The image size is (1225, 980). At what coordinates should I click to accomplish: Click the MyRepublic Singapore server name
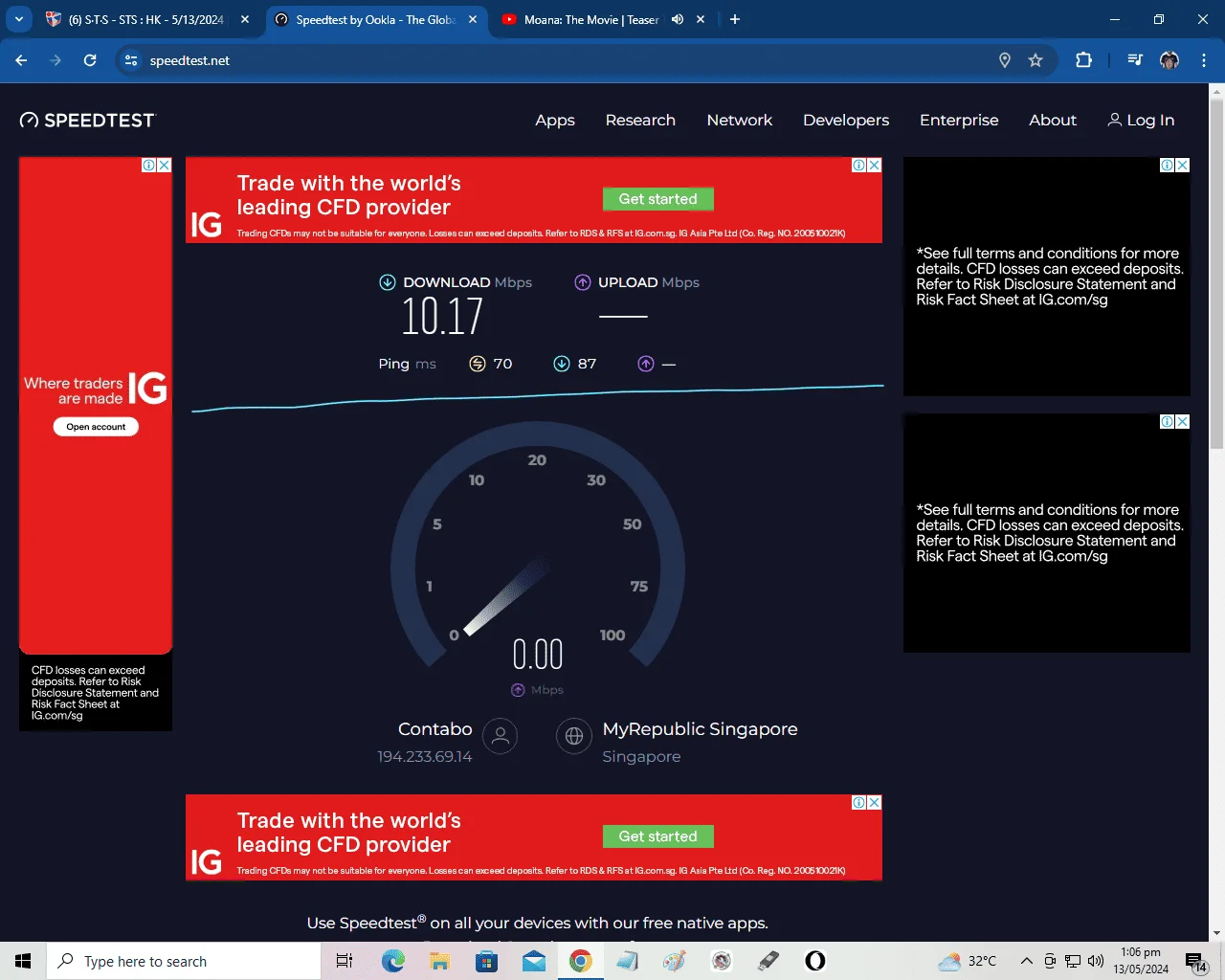(x=700, y=729)
